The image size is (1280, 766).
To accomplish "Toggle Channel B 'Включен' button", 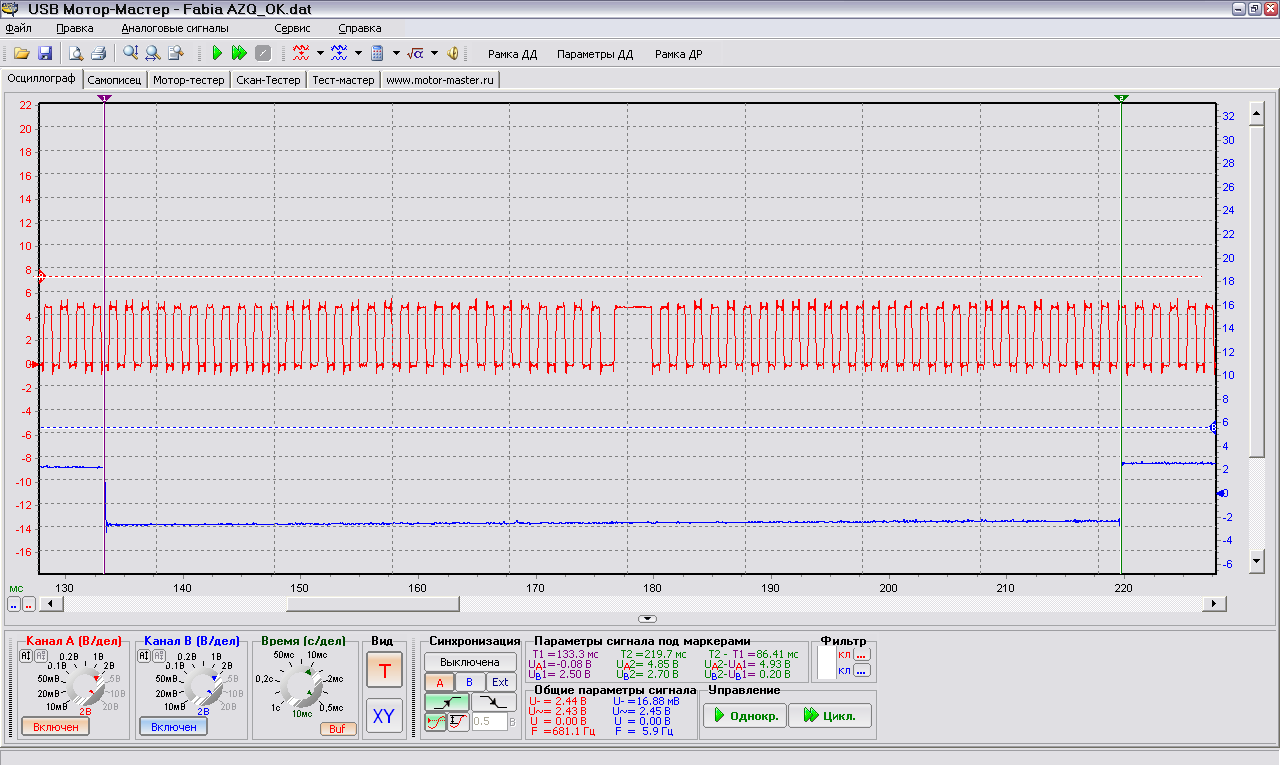I will point(173,727).
